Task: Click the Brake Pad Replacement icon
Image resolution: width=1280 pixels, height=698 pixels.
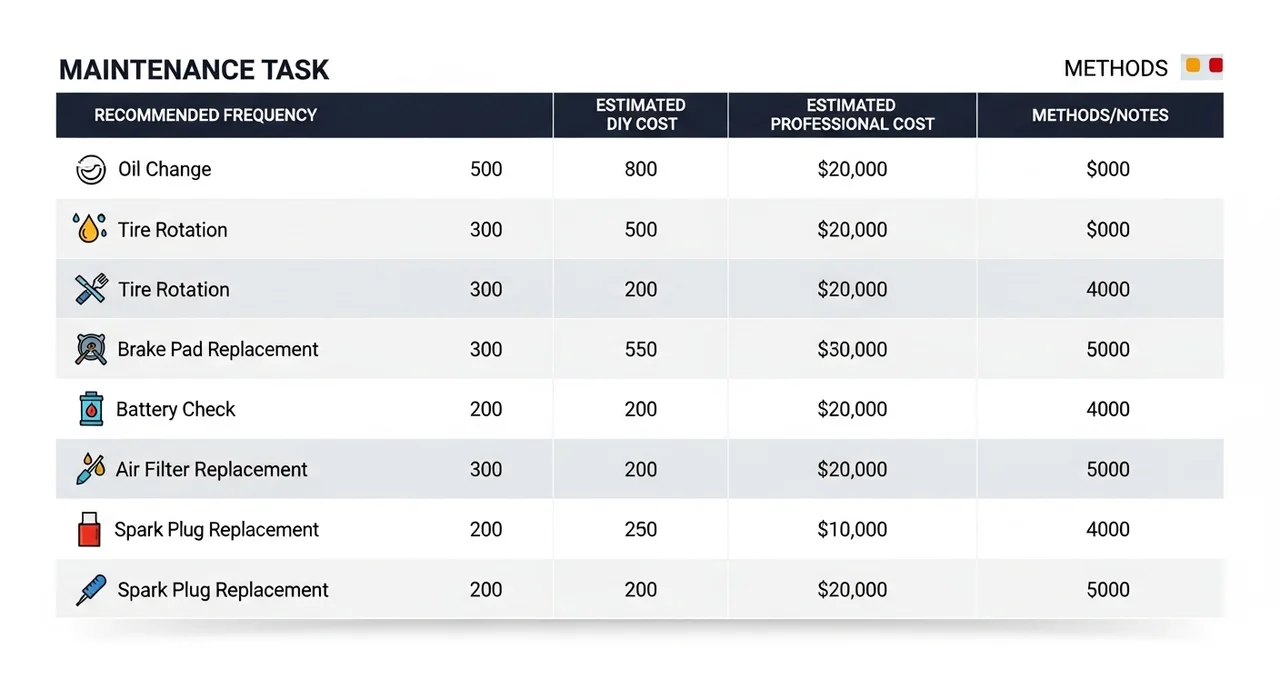Action: (x=91, y=349)
